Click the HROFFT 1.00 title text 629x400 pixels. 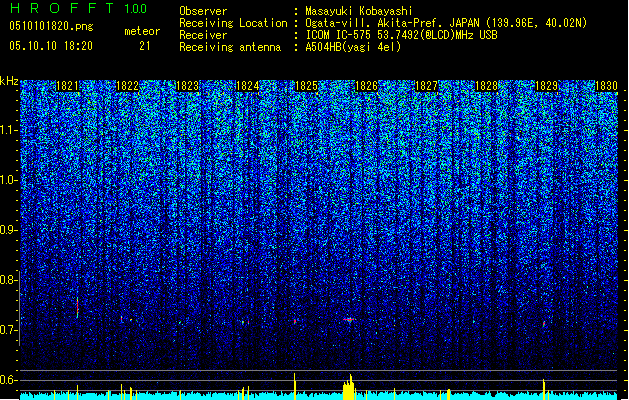click(x=78, y=8)
